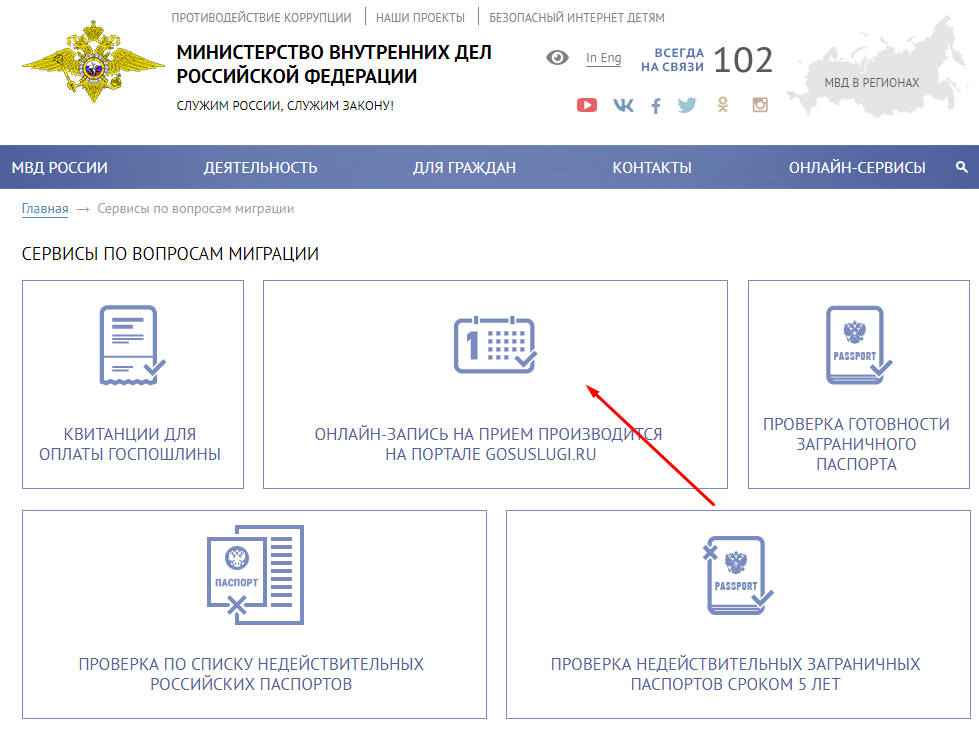Open the Instagram icon link
This screenshot has width=979, height=732.
(x=760, y=105)
